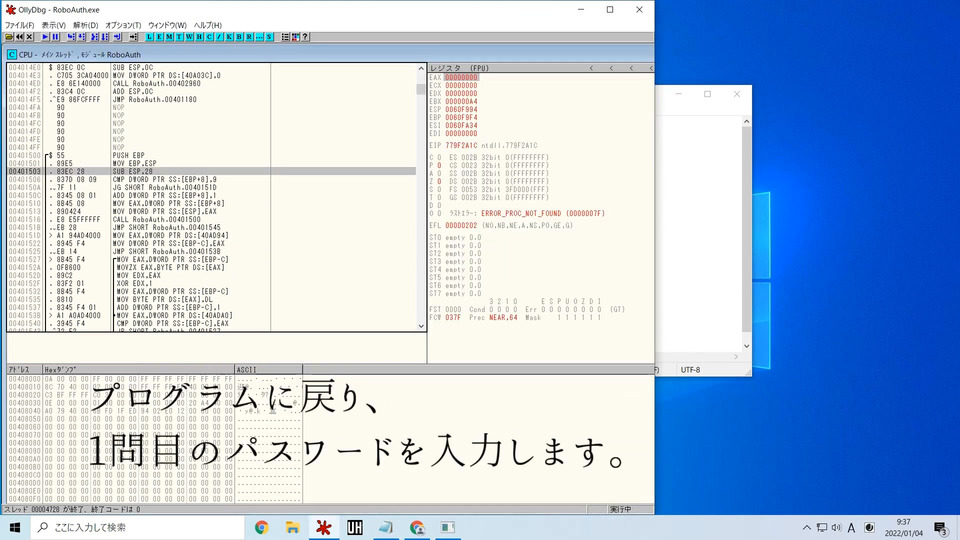Open File Explorer from the taskbar
Screen dimensions: 960x540
click(293, 527)
